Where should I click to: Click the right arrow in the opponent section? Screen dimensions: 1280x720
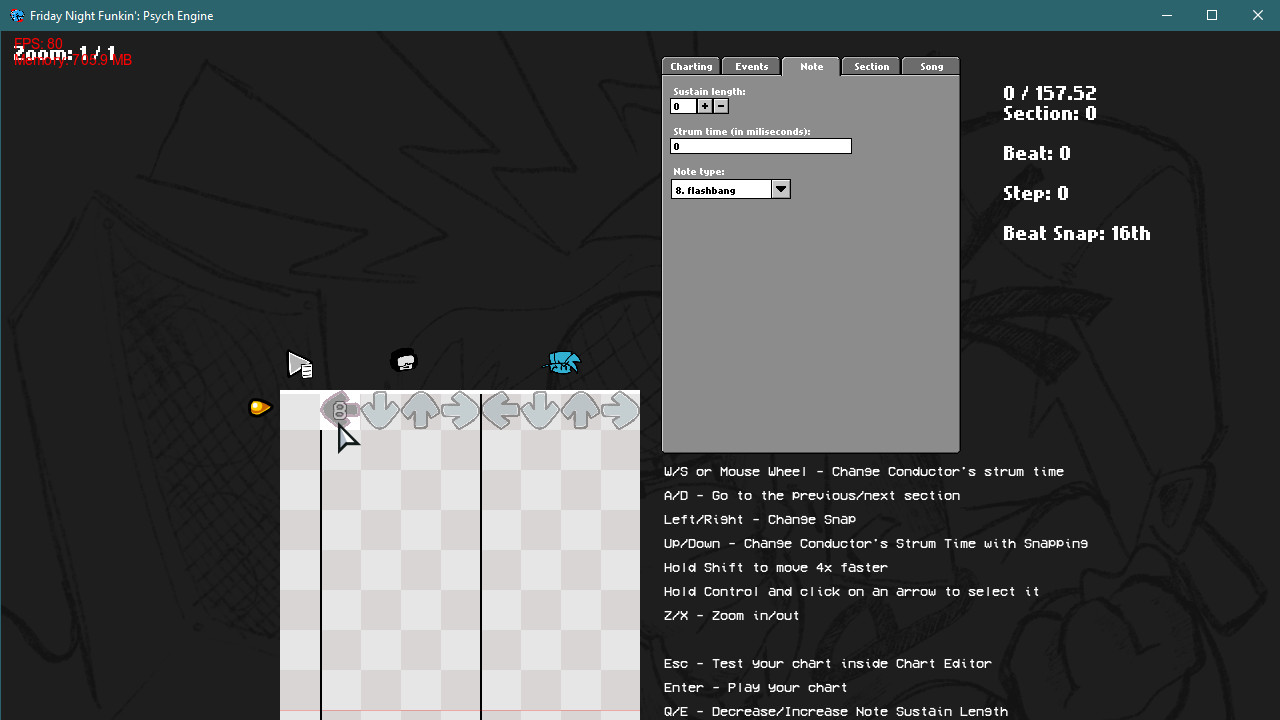459,410
